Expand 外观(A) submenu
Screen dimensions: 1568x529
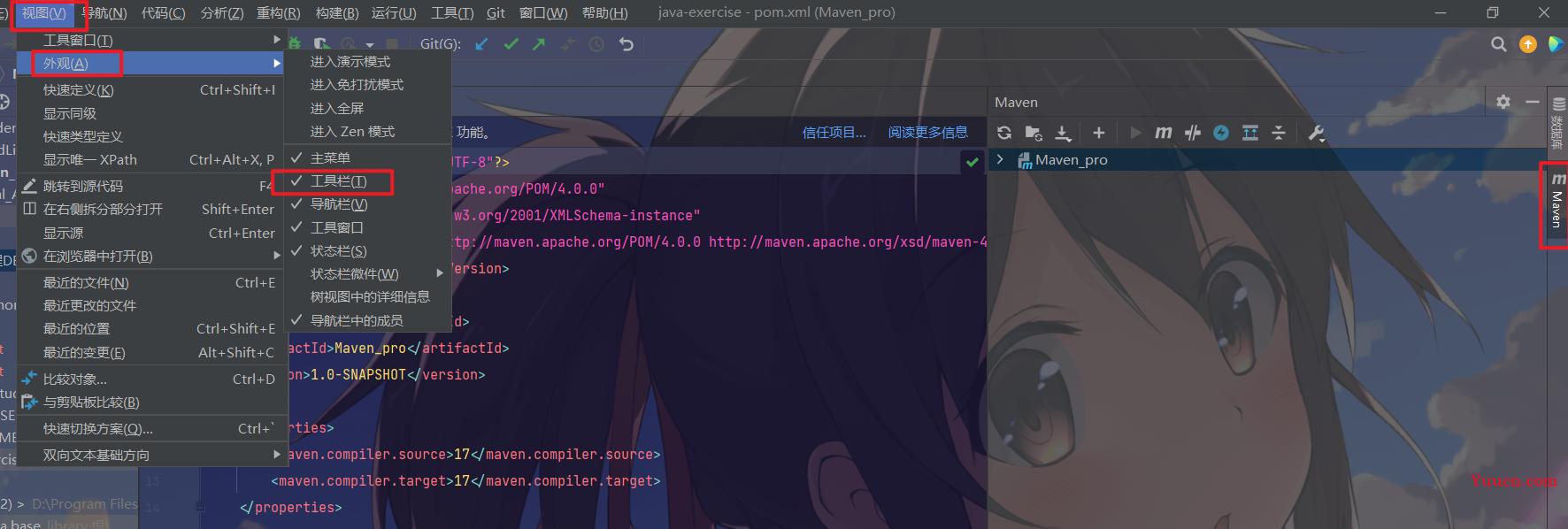152,64
